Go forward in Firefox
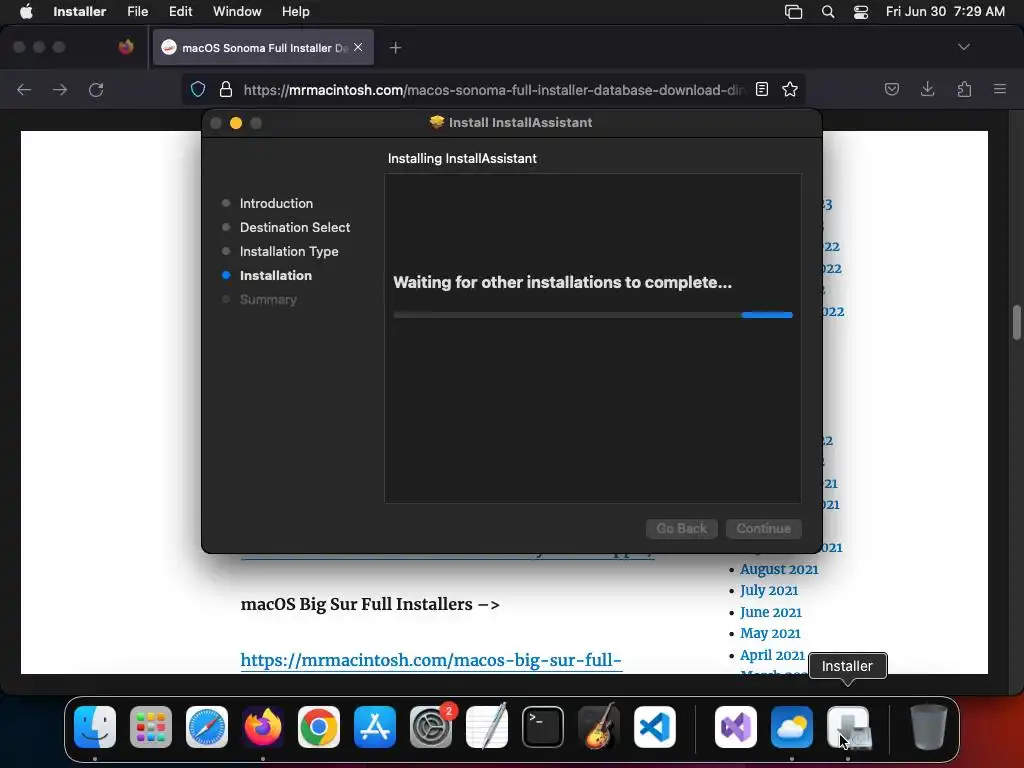1024x768 pixels. [x=60, y=89]
